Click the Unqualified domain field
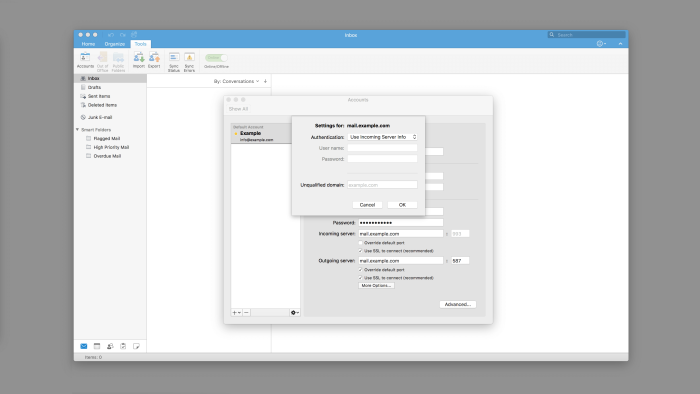This screenshot has height=394, width=700. pos(383,185)
